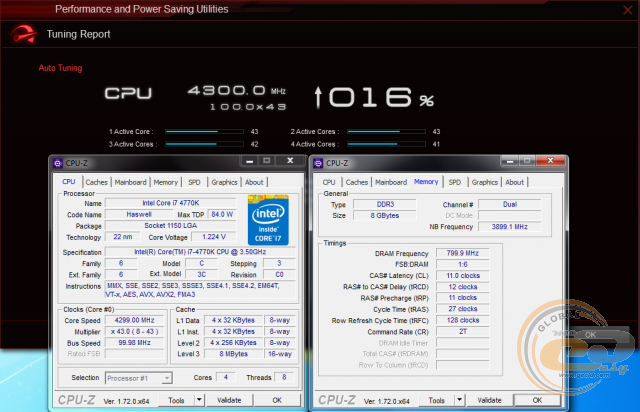Click the 1 Active Core ratio bar
The width and height of the screenshot is (640, 412).
[204, 131]
